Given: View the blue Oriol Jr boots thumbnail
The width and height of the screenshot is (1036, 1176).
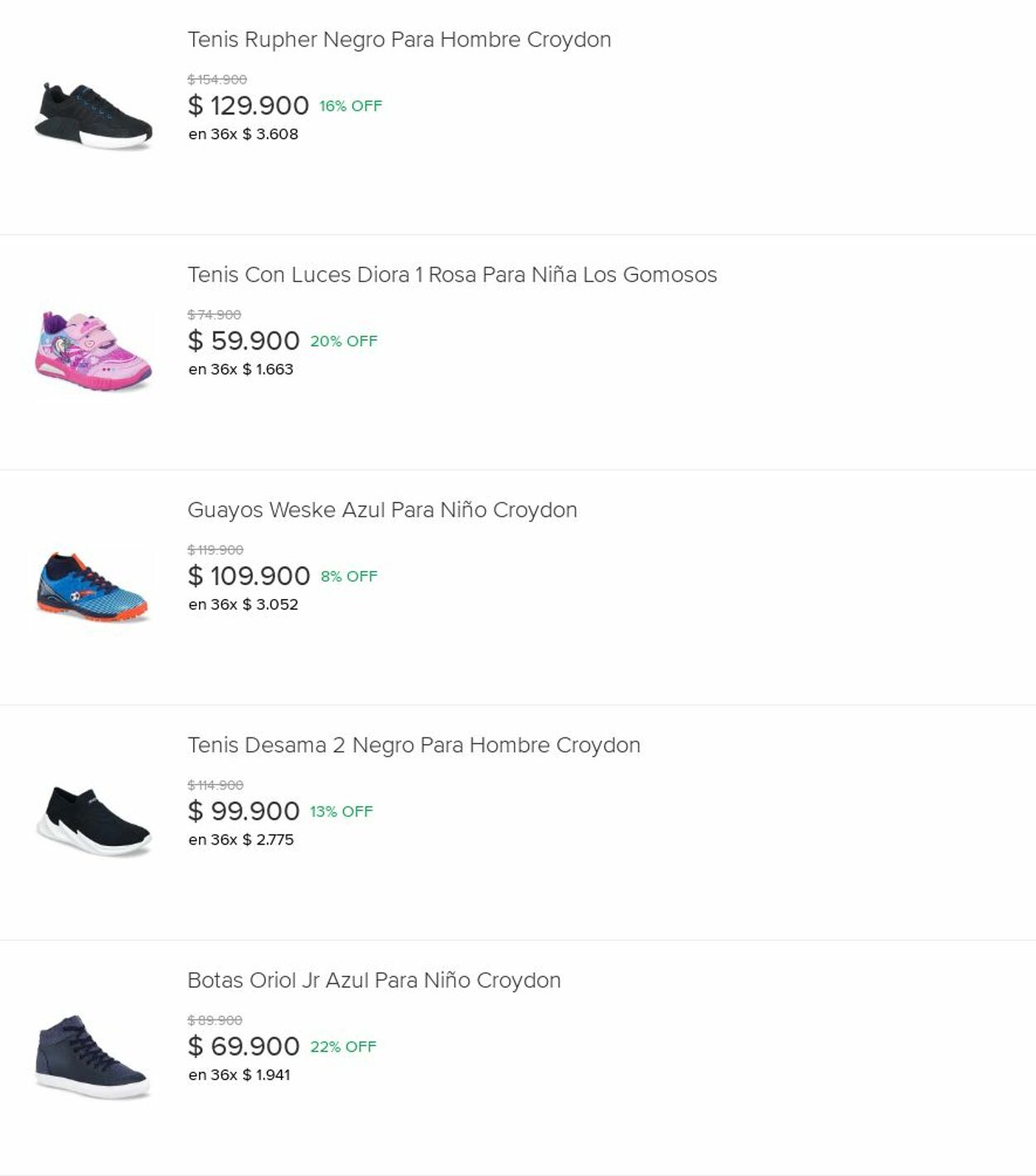Looking at the screenshot, I should coord(93,1057).
